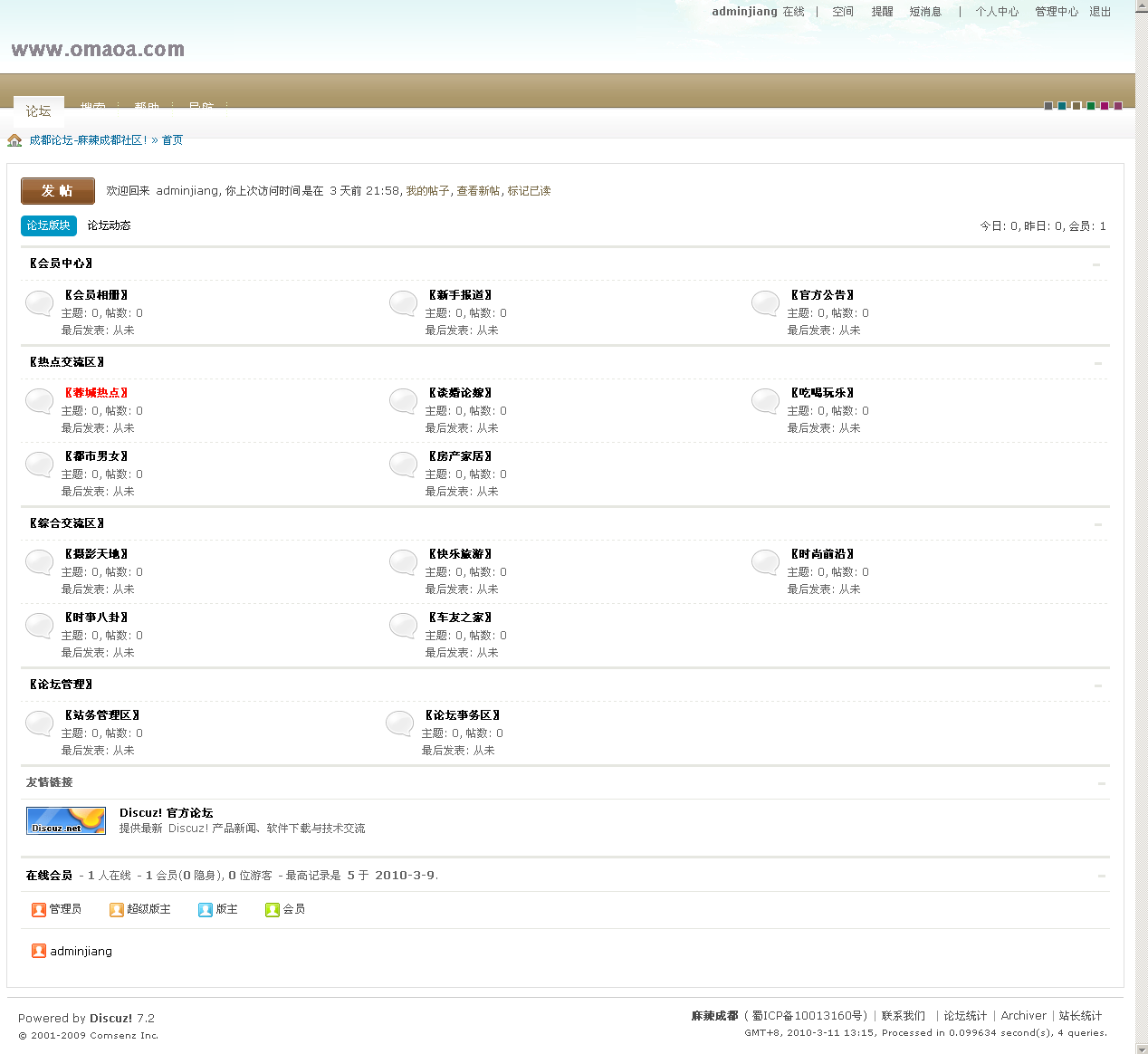1148x1054 pixels.
Task: Click the Discuz! link in the footer
Action: (110, 1019)
